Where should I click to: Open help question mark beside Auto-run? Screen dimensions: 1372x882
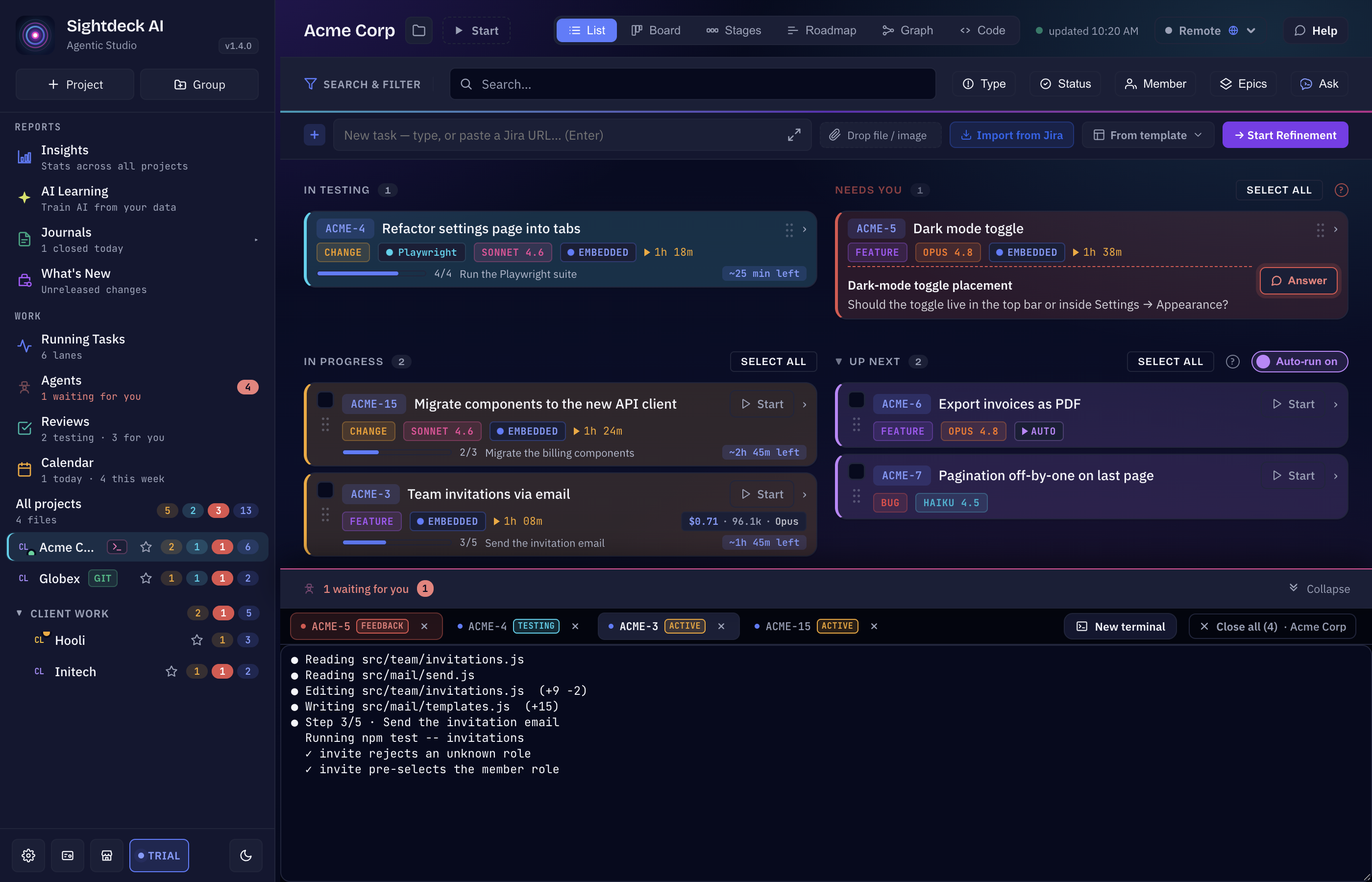coord(1232,362)
